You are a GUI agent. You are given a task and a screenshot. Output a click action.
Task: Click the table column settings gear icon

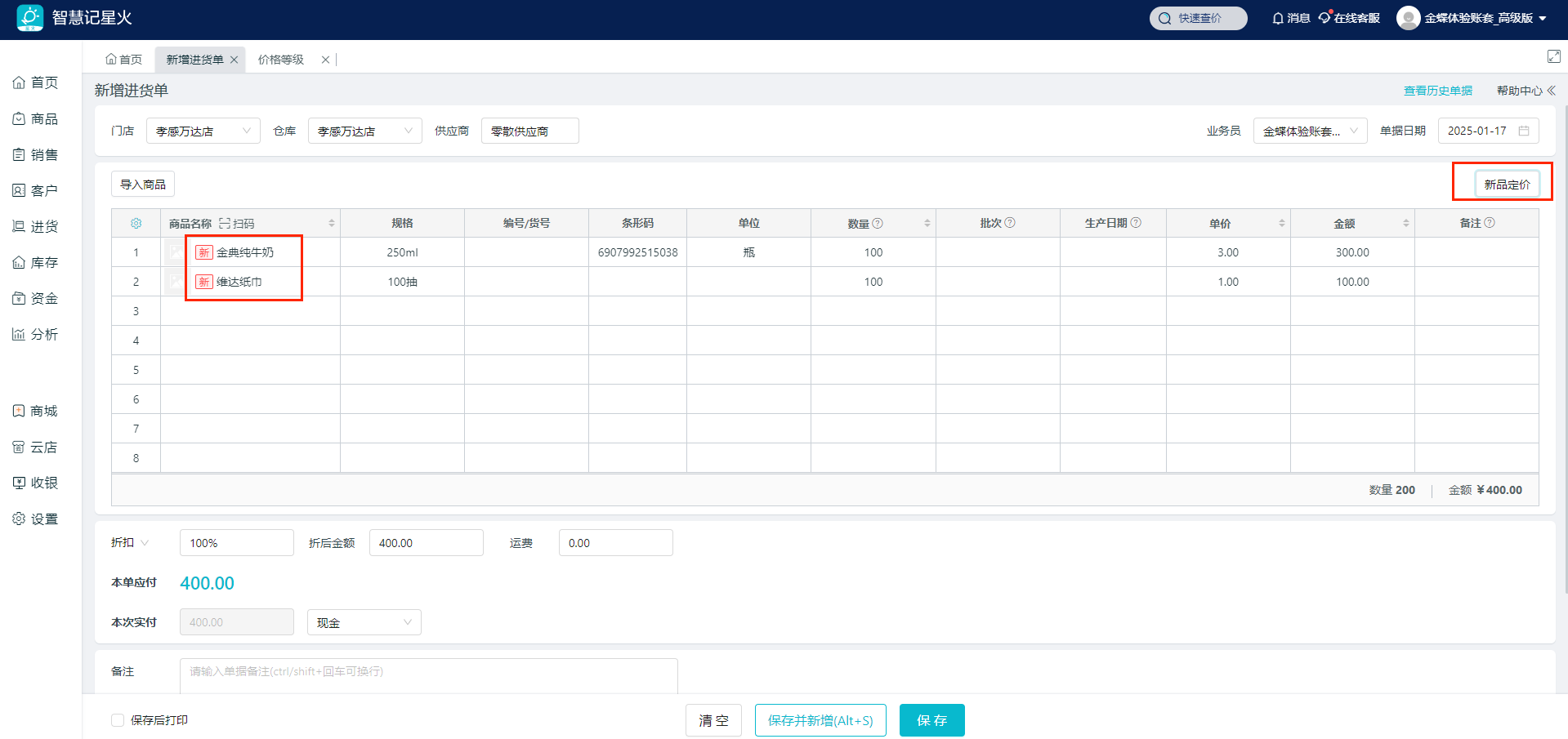click(x=136, y=223)
